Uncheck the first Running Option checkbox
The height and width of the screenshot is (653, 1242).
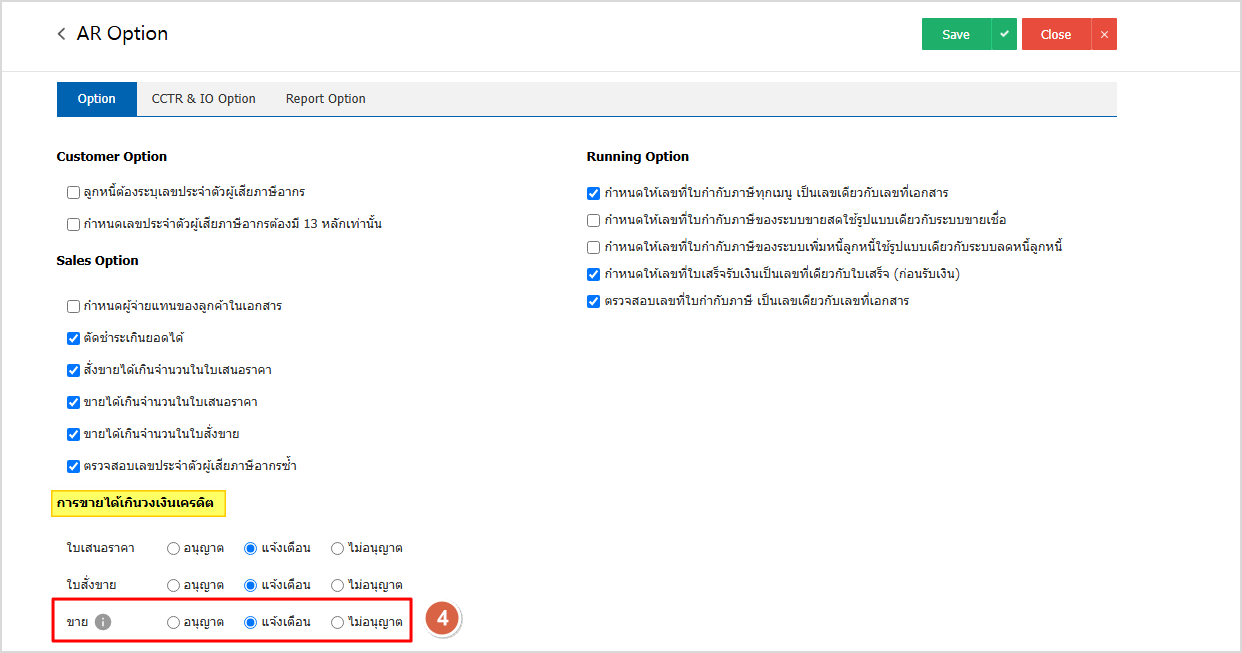point(594,193)
